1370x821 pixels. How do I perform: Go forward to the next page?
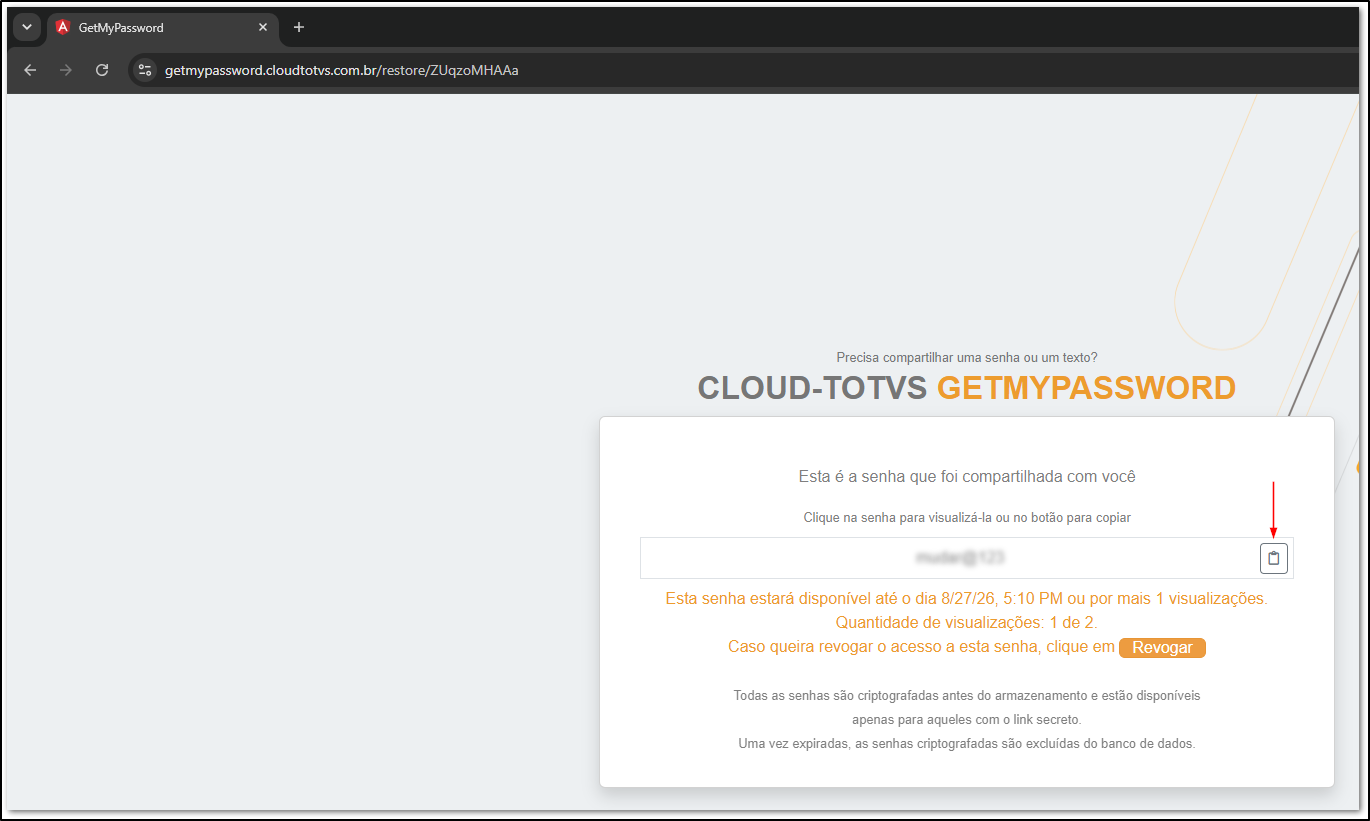pyautogui.click(x=66, y=70)
